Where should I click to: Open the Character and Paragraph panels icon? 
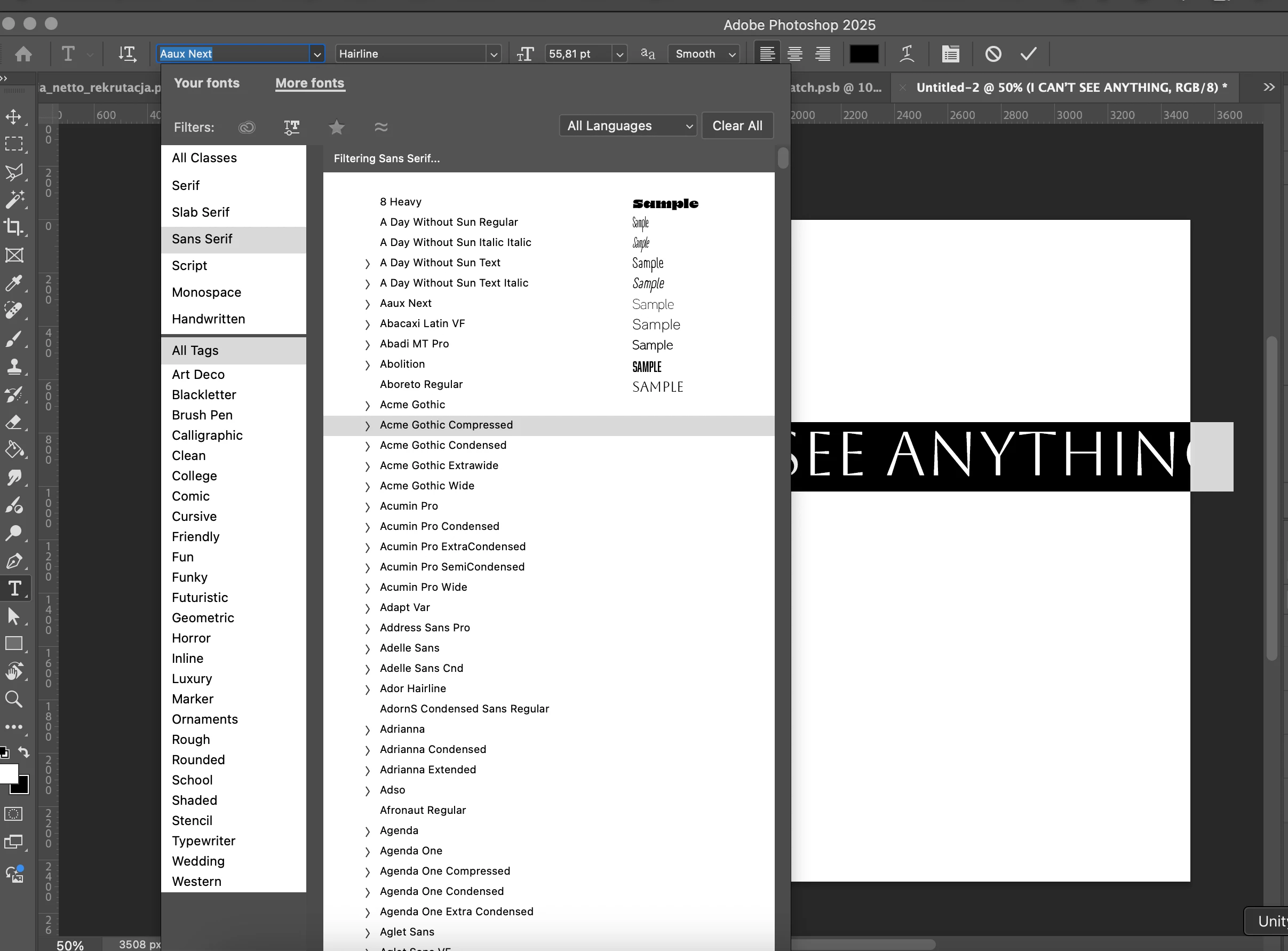950,53
